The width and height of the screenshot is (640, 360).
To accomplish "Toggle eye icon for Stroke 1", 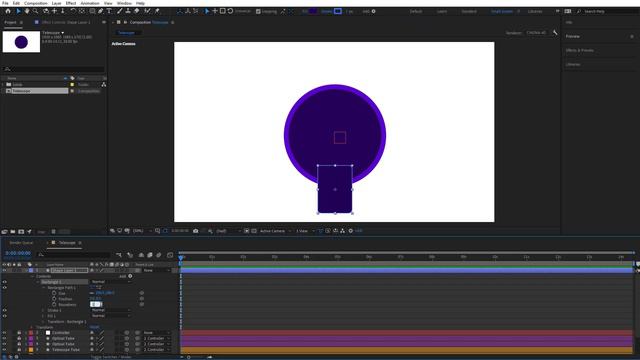I will (x=4, y=310).
